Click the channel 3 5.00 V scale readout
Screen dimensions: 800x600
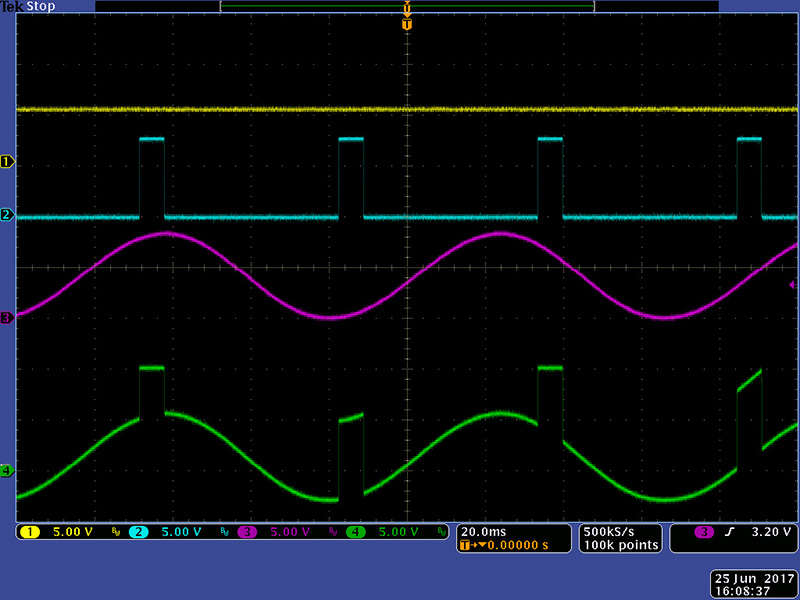tap(290, 532)
